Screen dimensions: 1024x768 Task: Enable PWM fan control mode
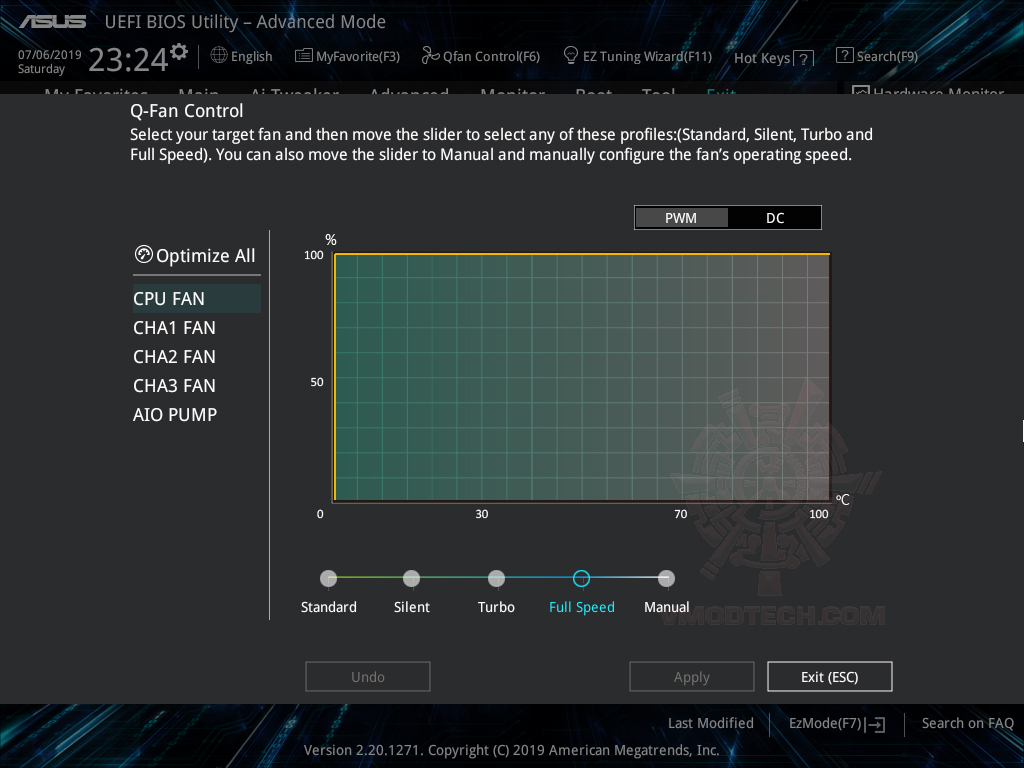pos(681,217)
